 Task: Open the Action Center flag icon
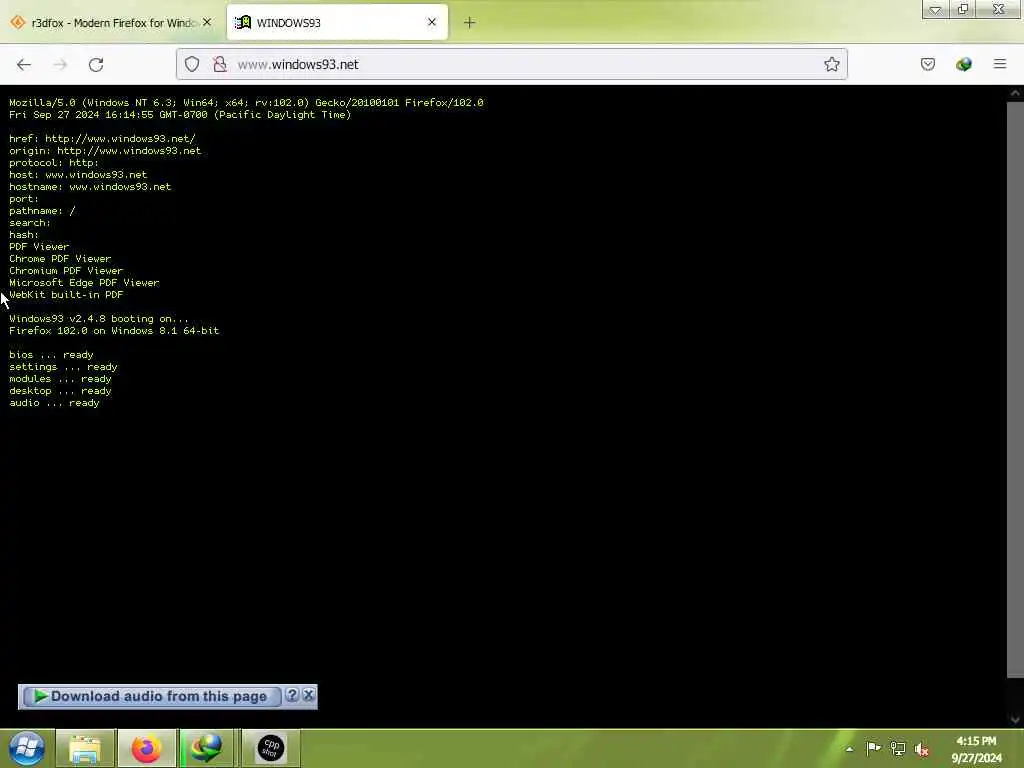point(873,748)
